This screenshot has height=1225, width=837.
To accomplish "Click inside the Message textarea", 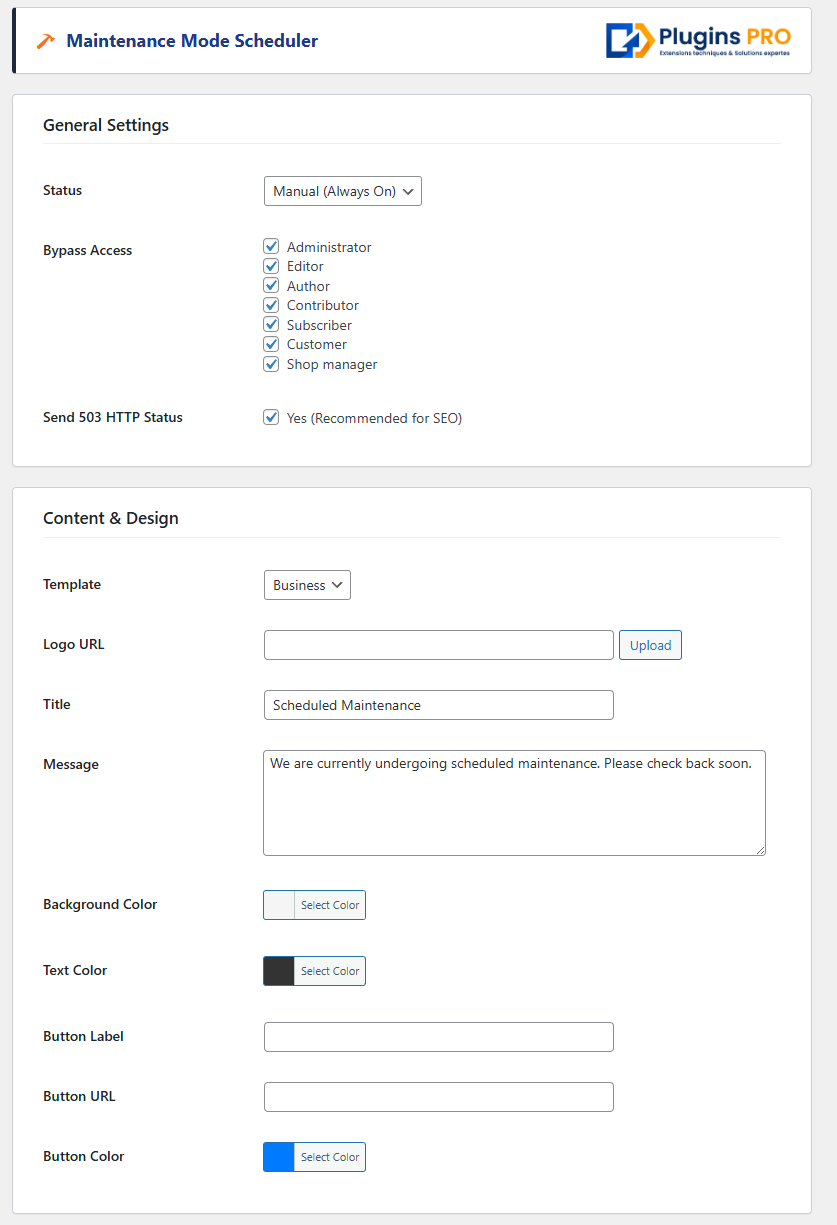I will pos(514,803).
